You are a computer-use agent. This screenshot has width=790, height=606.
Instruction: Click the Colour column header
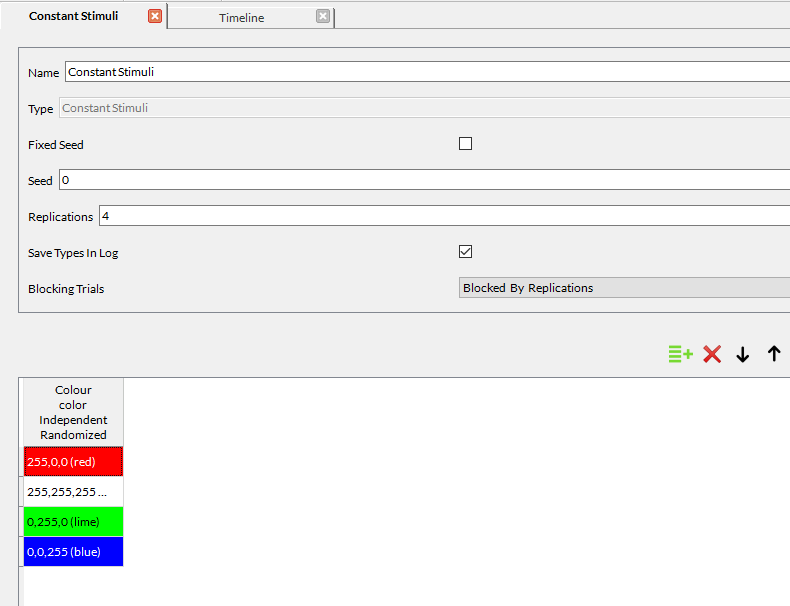[73, 412]
